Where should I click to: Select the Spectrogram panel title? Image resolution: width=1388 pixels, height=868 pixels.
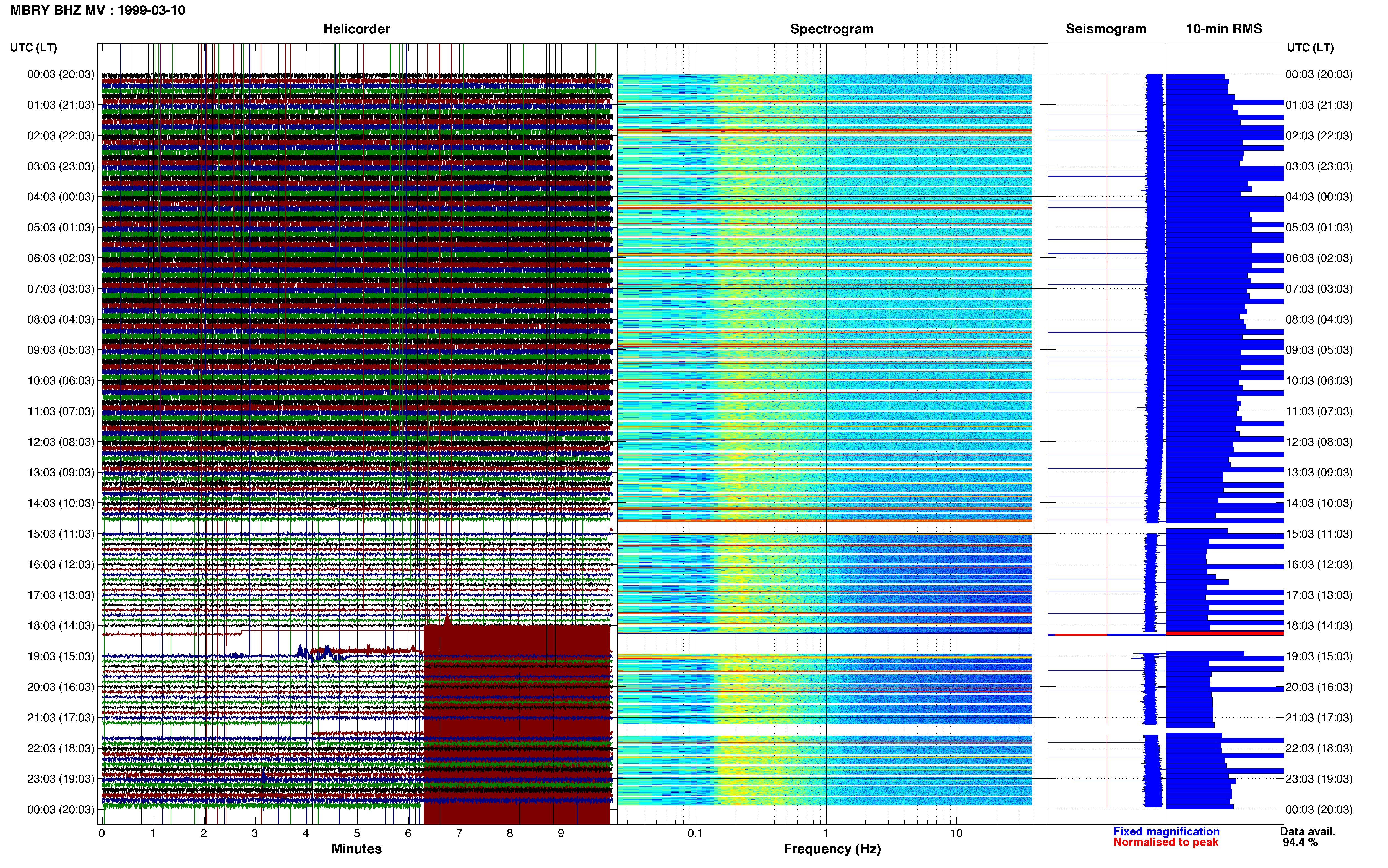[x=832, y=29]
